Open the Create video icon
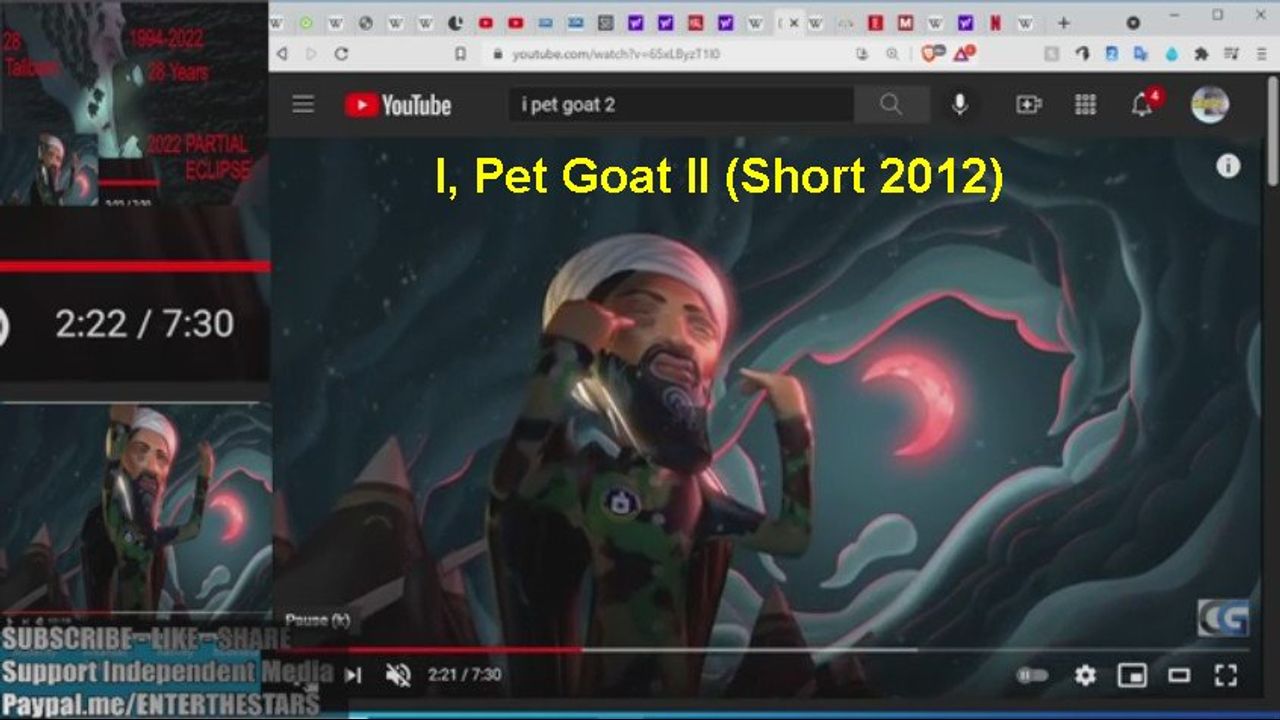Image resolution: width=1280 pixels, height=720 pixels. [x=1028, y=105]
